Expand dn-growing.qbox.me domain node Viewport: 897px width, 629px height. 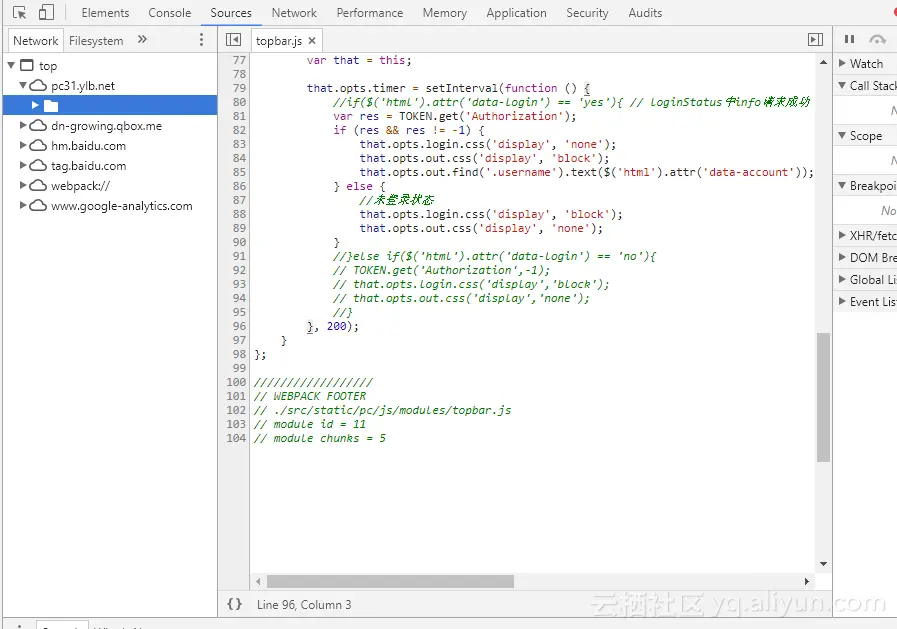(x=23, y=125)
